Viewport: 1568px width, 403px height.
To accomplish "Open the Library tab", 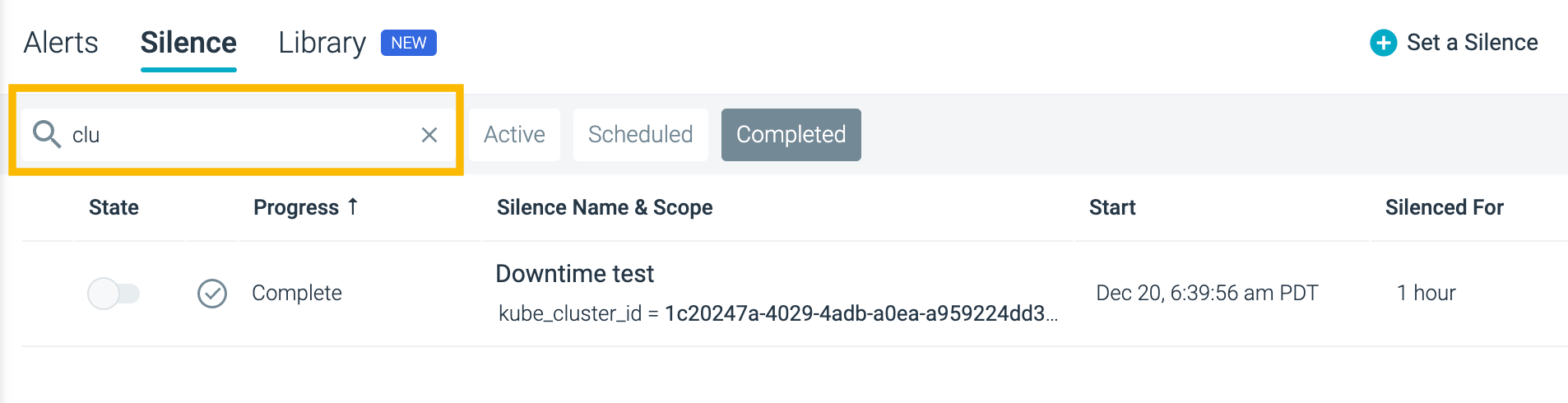I will click(322, 43).
